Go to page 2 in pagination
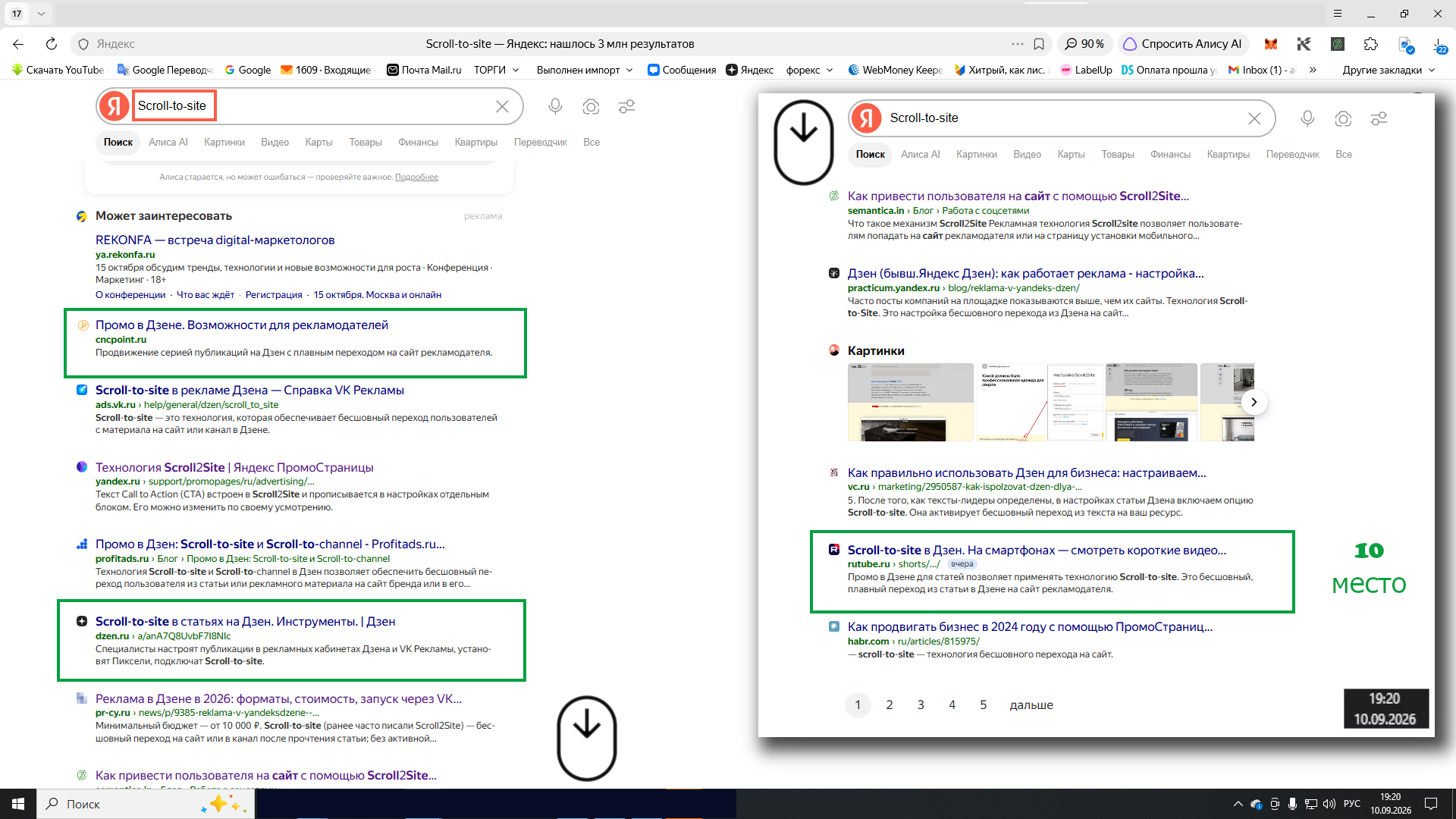This screenshot has height=819, width=1456. (890, 704)
